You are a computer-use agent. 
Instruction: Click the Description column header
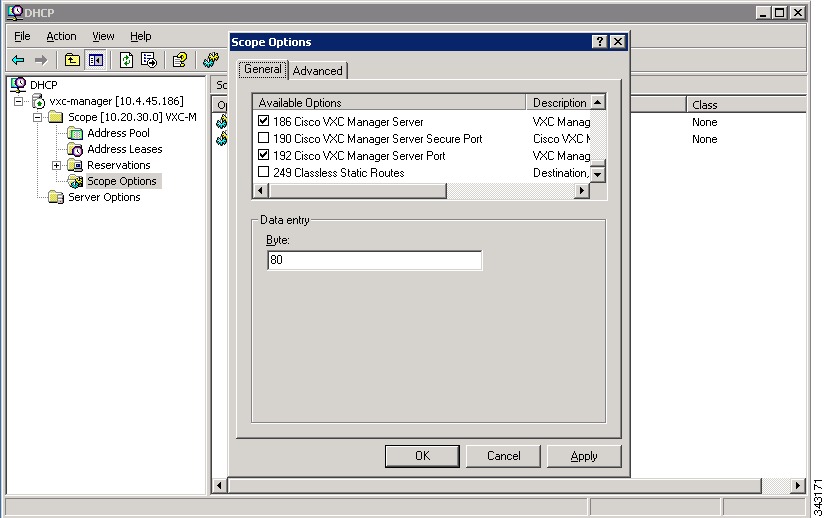558,103
